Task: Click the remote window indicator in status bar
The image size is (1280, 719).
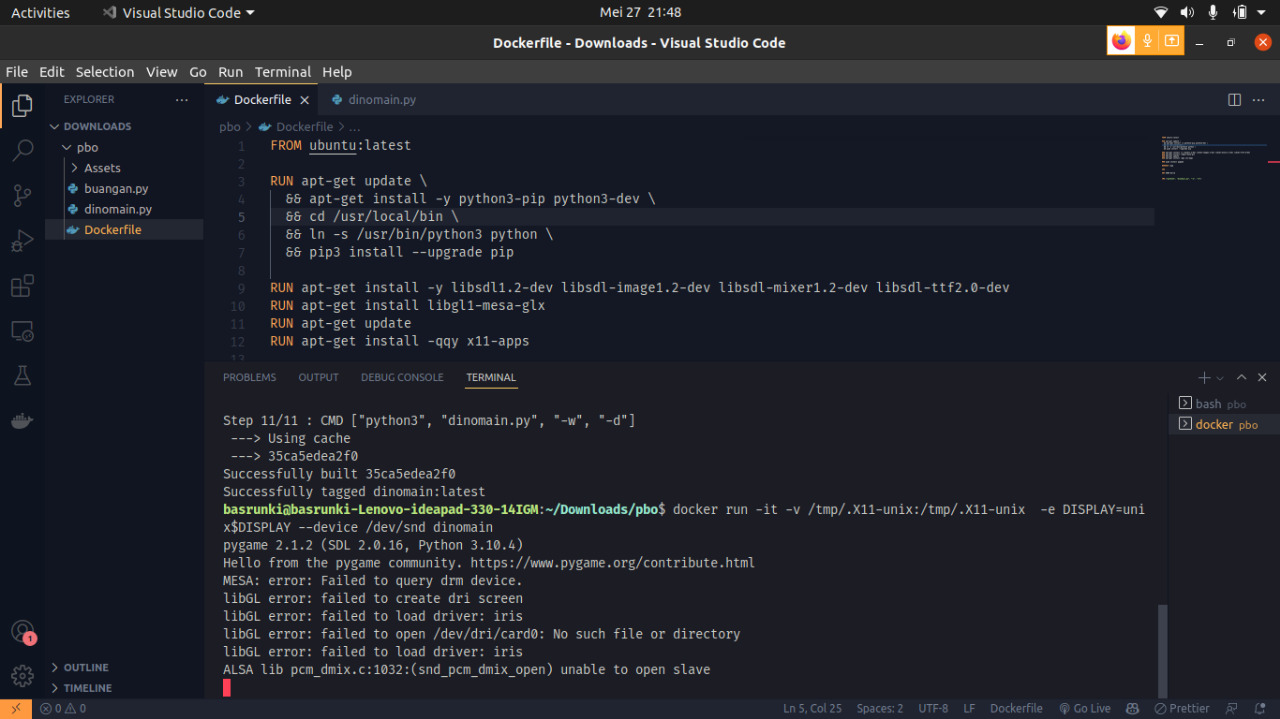Action: click(16, 708)
